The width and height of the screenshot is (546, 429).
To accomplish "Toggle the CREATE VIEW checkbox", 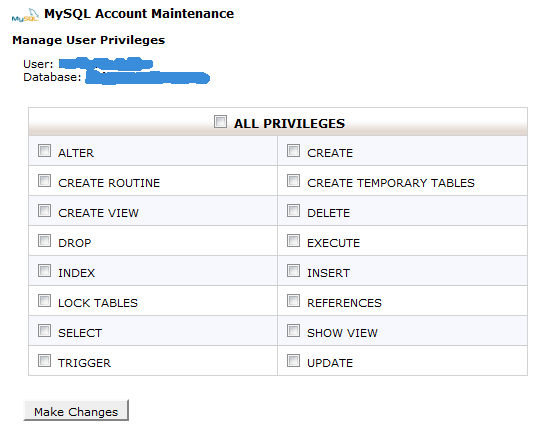I will (x=44, y=211).
